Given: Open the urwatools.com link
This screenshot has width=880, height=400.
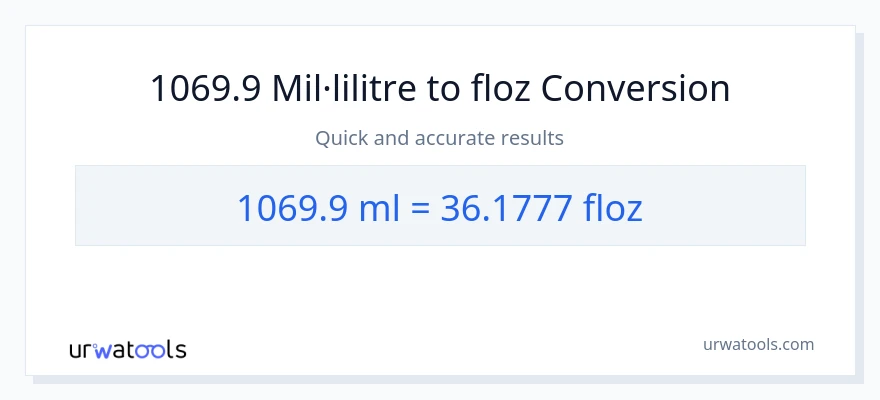Looking at the screenshot, I should tap(757, 344).
